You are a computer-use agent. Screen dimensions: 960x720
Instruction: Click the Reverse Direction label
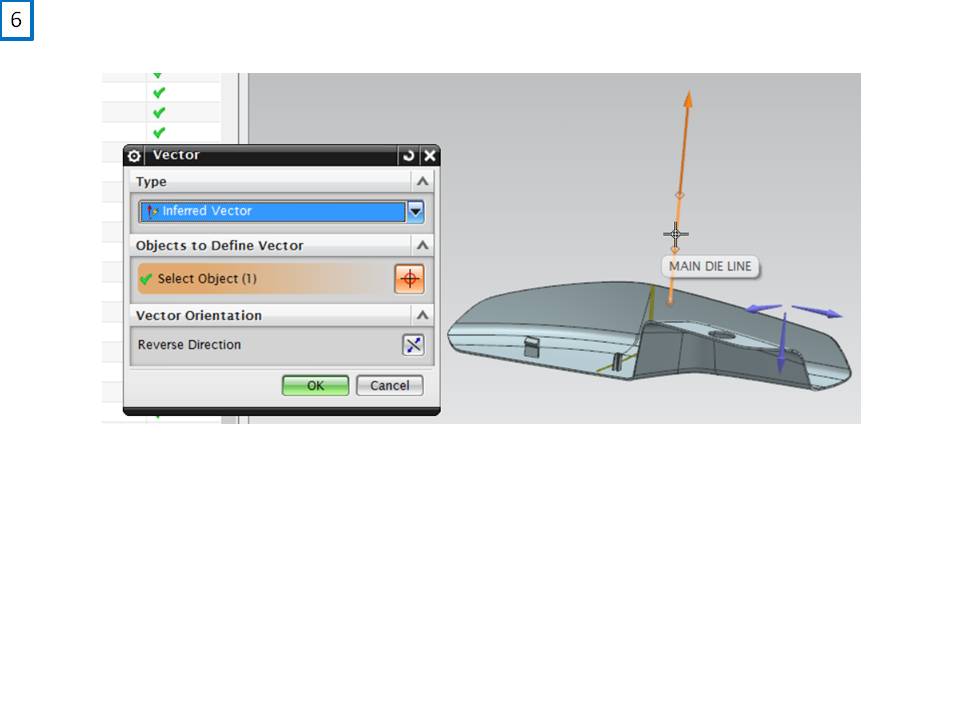point(189,345)
